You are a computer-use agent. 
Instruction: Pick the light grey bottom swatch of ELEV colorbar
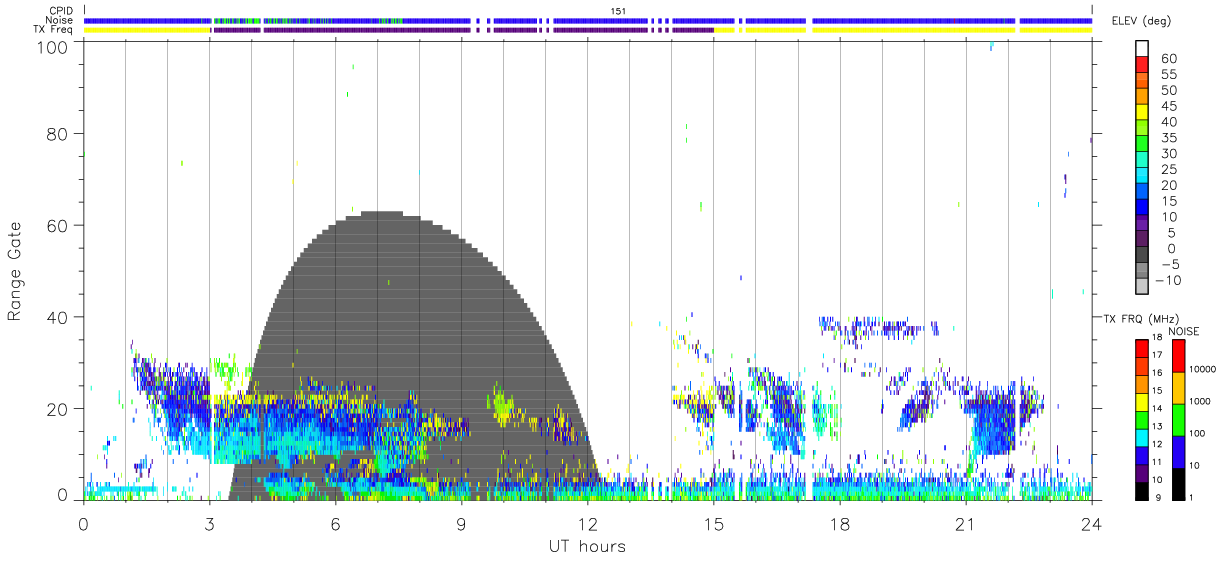[1143, 288]
